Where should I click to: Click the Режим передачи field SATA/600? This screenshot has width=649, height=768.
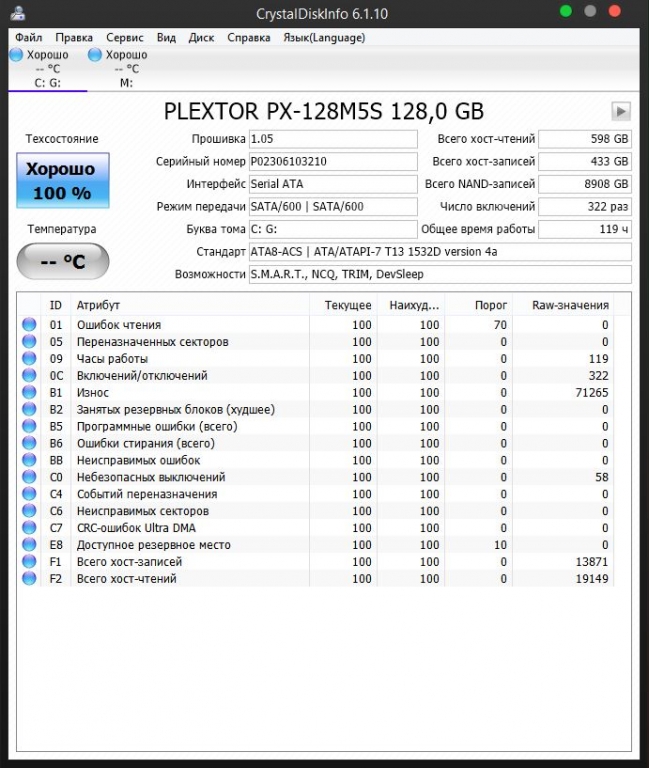click(x=333, y=207)
